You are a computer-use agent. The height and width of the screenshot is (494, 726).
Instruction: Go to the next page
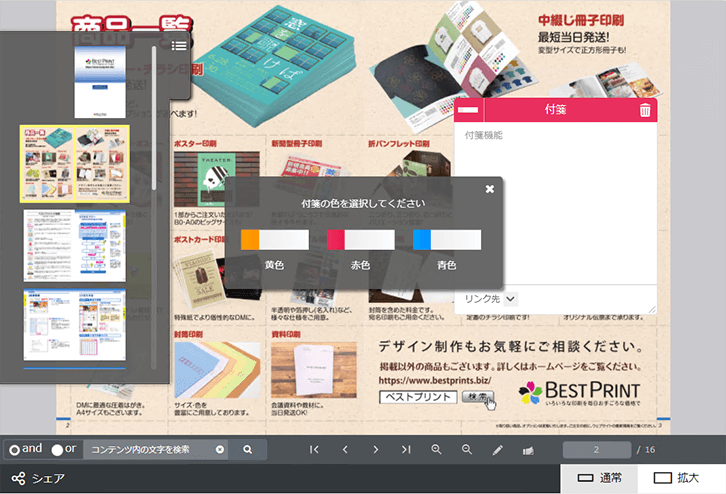tap(375, 450)
